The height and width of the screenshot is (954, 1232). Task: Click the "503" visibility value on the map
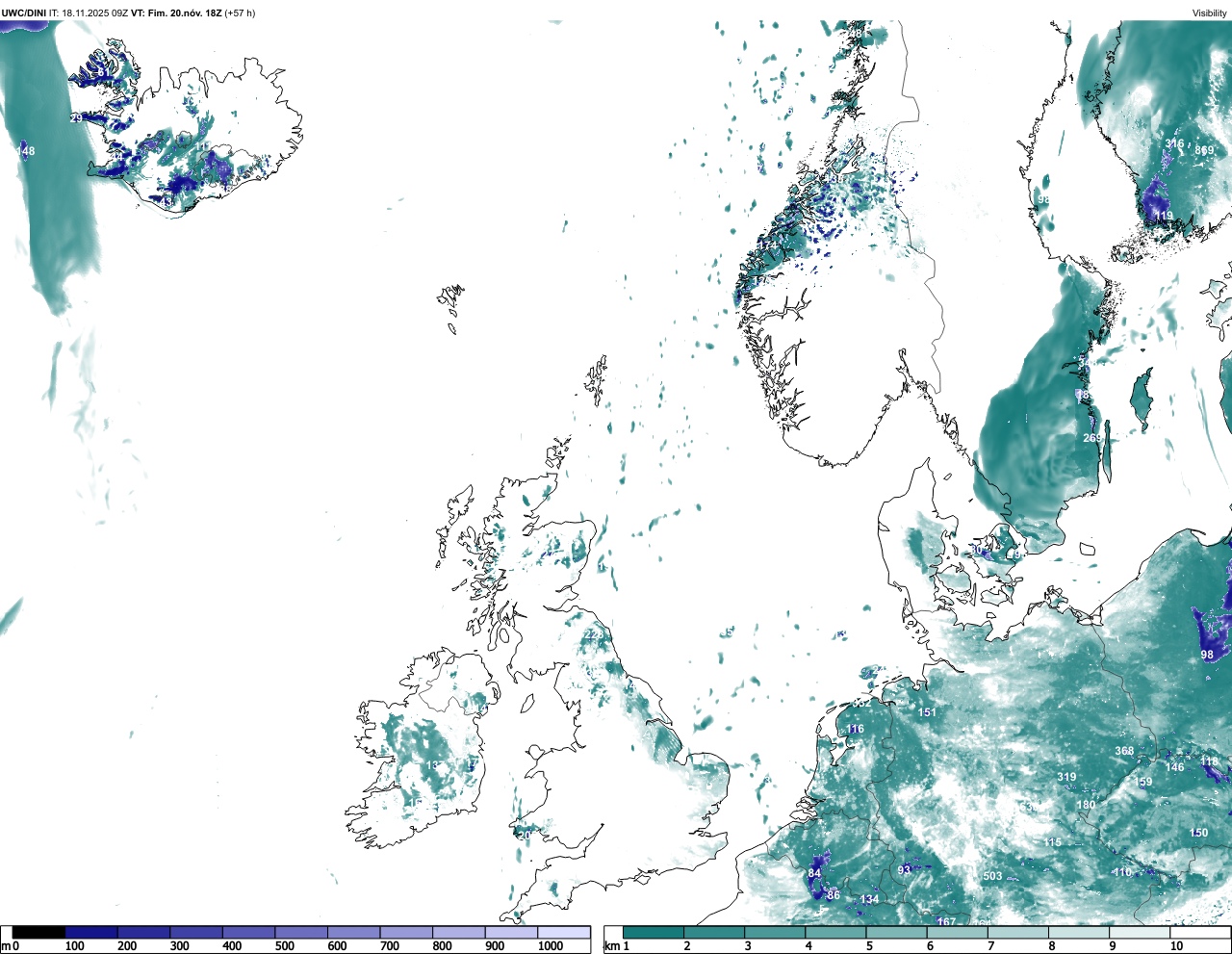pyautogui.click(x=992, y=877)
